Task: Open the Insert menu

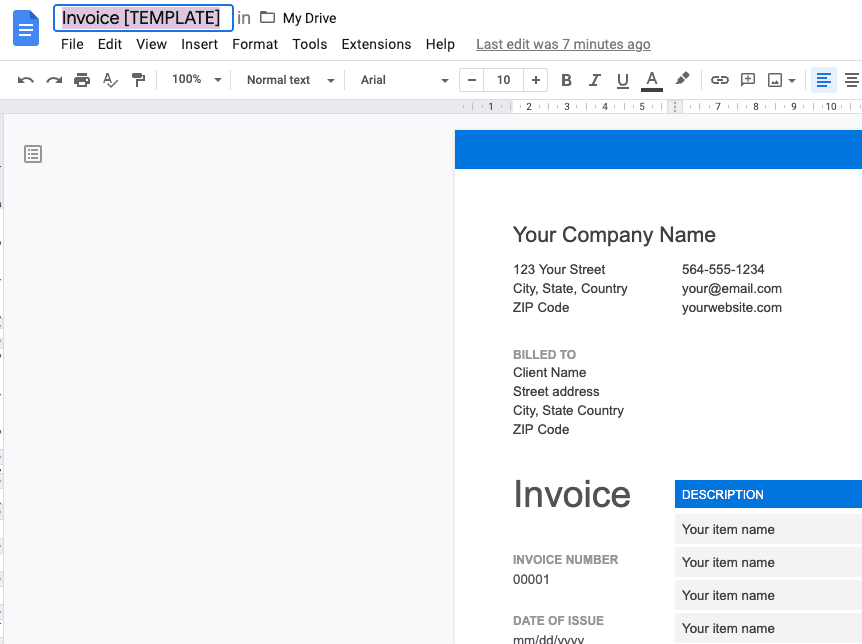Action: [199, 44]
